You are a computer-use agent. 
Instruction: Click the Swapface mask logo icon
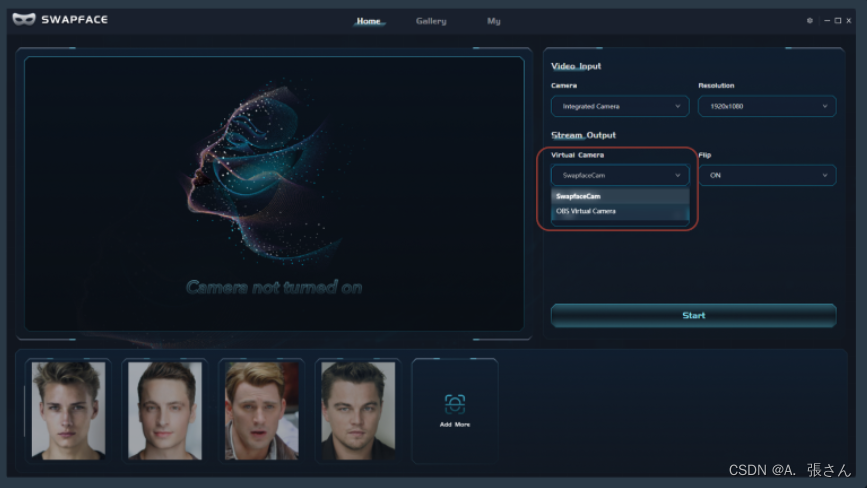(24, 19)
